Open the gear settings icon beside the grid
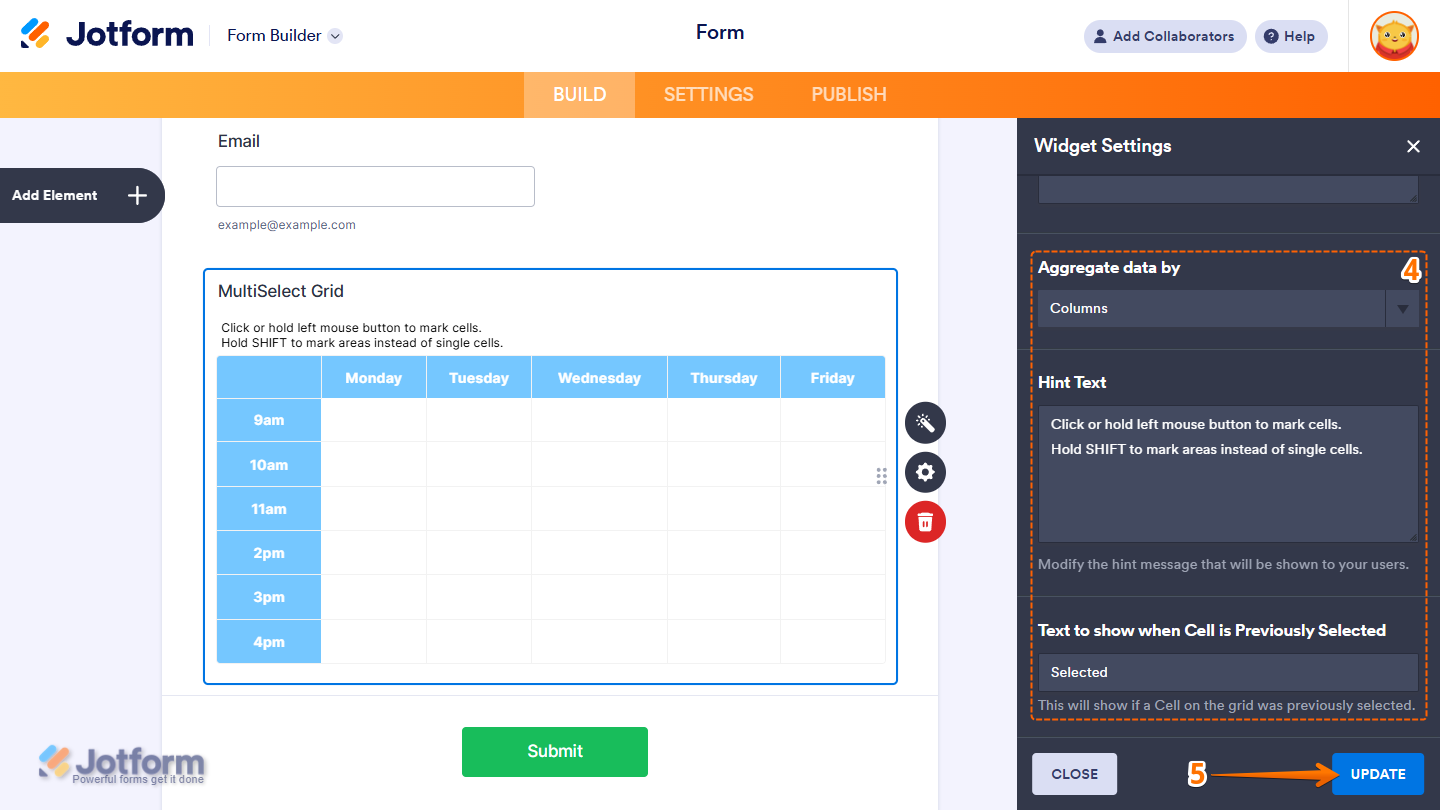1440x810 pixels. [925, 472]
